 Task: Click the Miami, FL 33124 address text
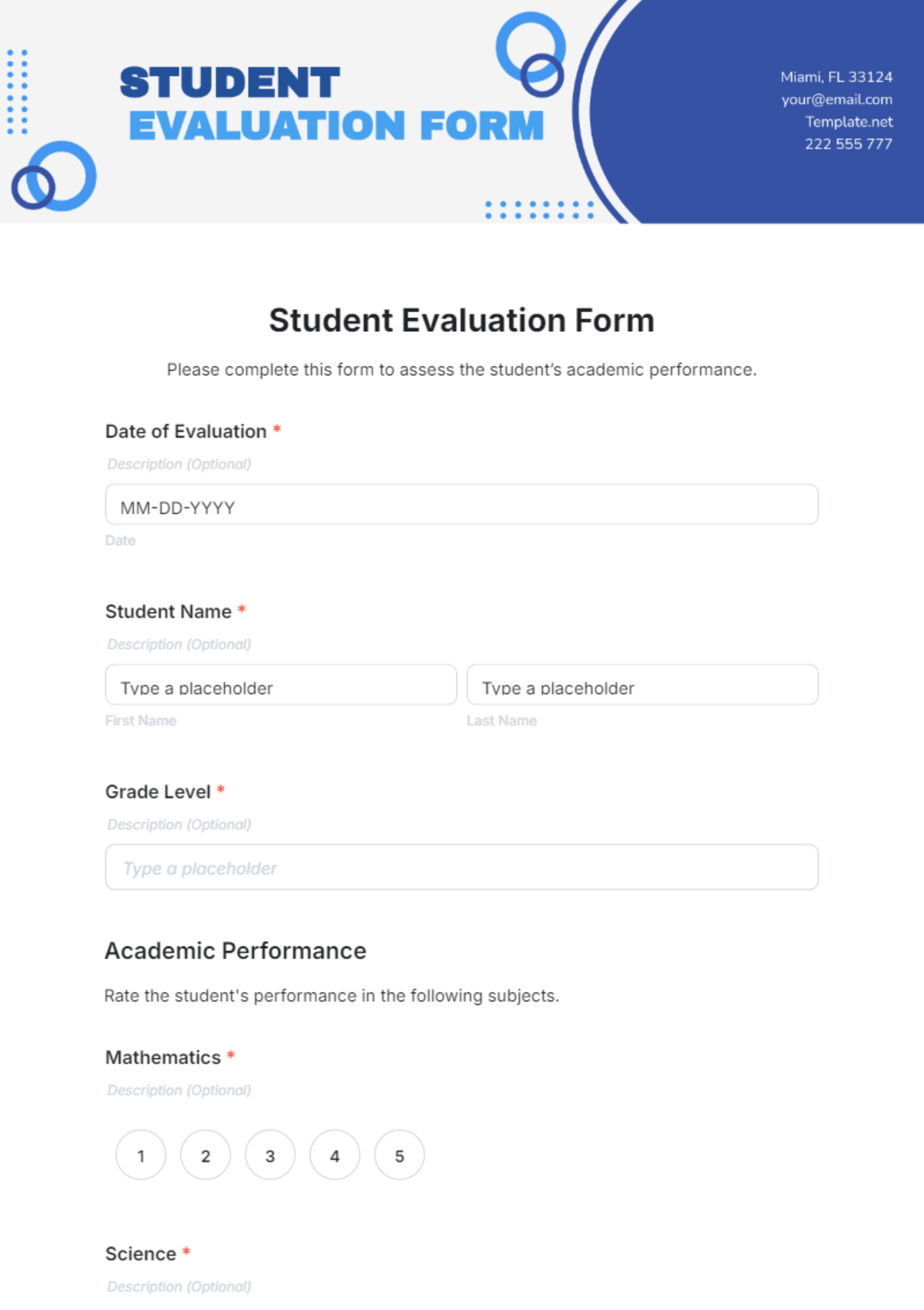point(837,77)
